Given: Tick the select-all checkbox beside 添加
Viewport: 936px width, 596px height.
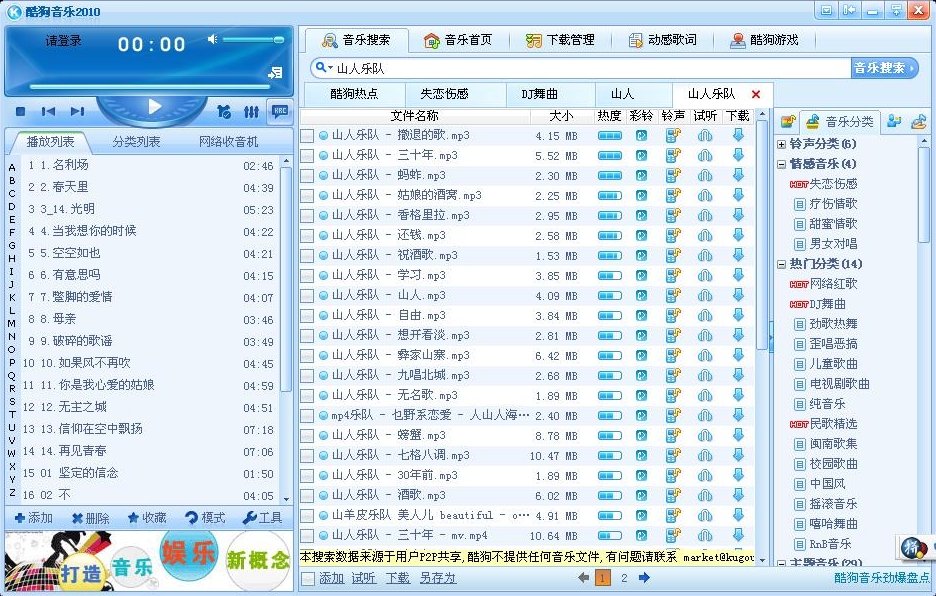Looking at the screenshot, I should click(x=308, y=578).
